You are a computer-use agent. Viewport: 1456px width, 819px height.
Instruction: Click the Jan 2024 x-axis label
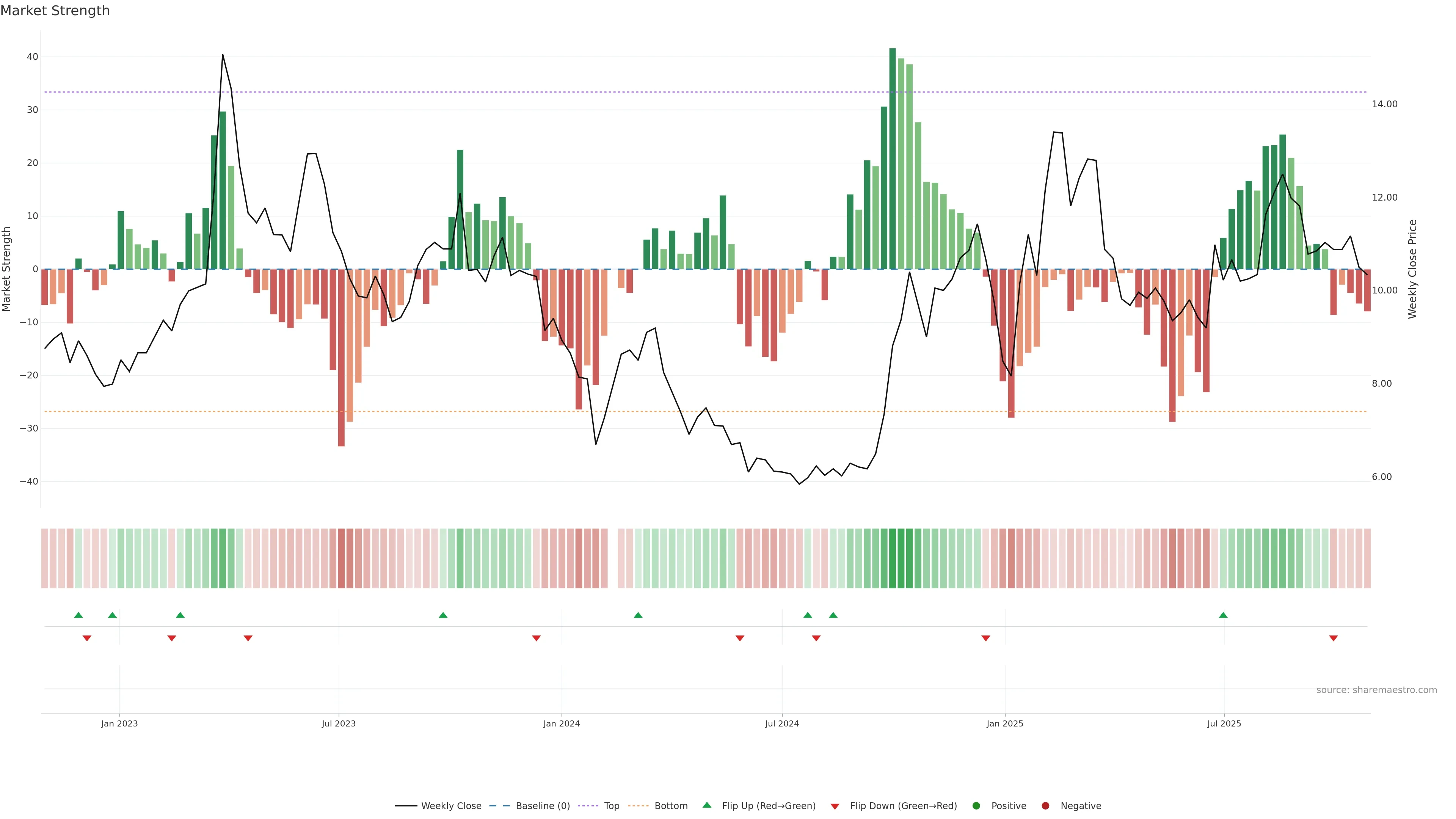[561, 723]
